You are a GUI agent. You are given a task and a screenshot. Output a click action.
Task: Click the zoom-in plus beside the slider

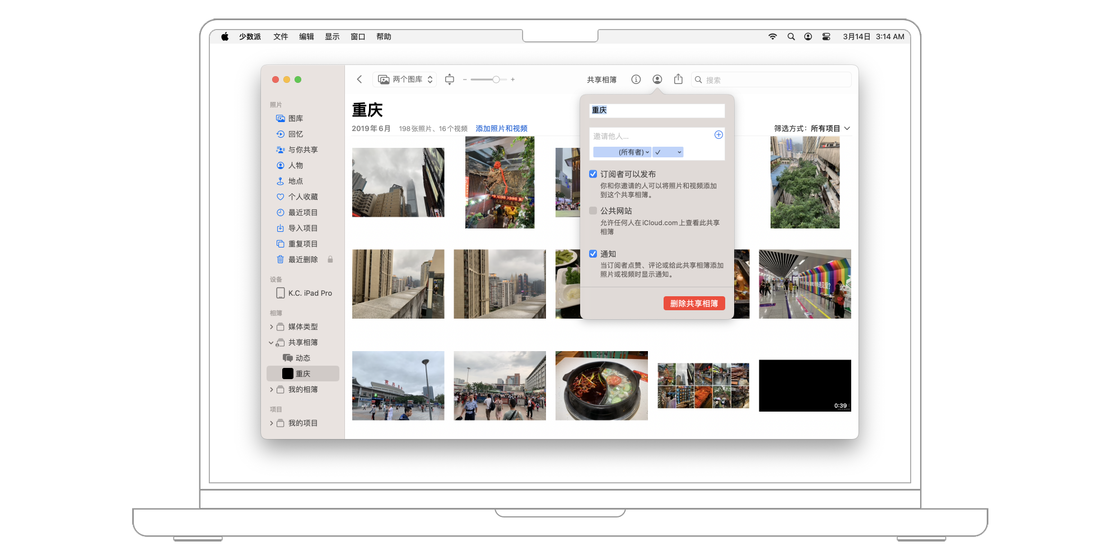point(512,79)
